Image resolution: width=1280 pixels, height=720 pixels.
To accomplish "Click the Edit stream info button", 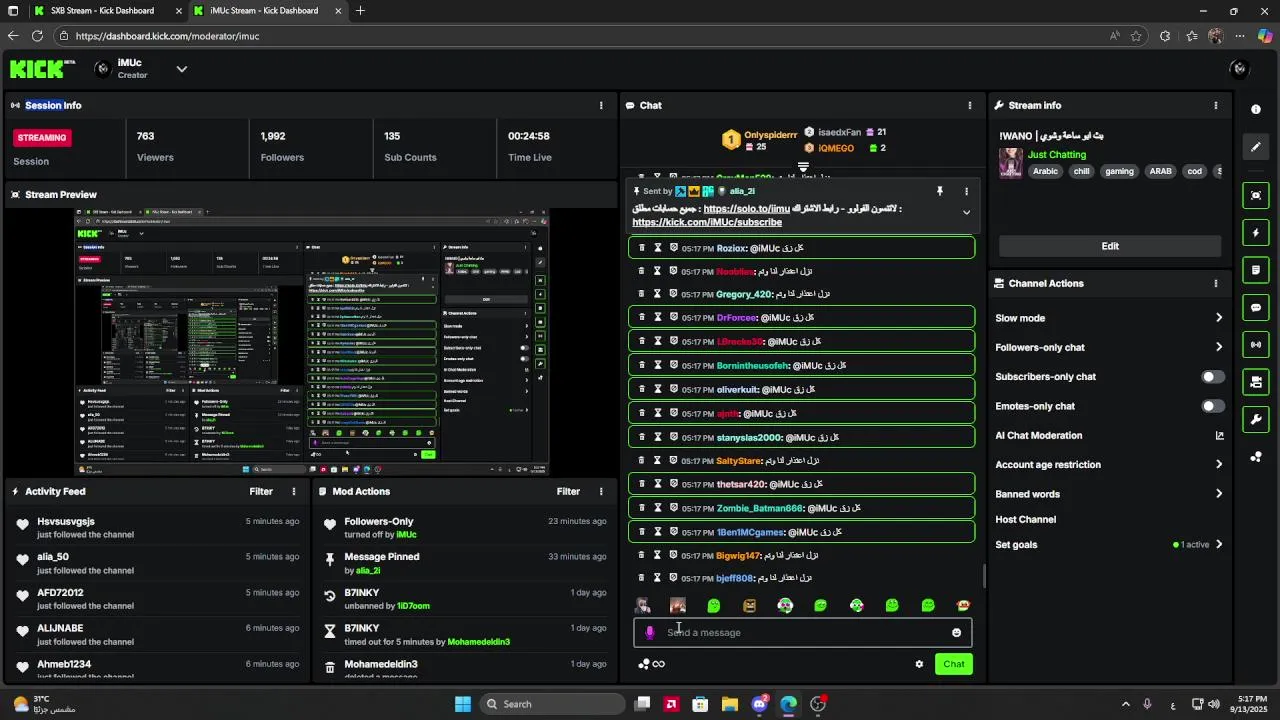I will [x=1110, y=246].
